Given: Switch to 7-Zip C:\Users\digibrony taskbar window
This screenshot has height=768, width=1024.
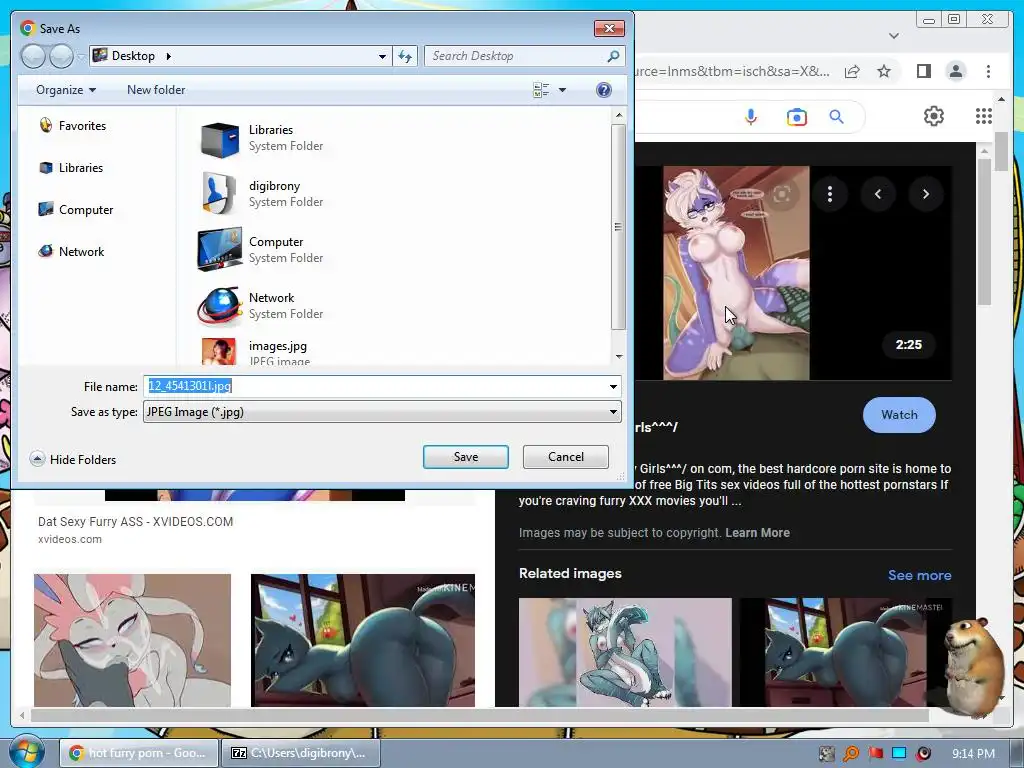Looking at the screenshot, I should point(300,753).
